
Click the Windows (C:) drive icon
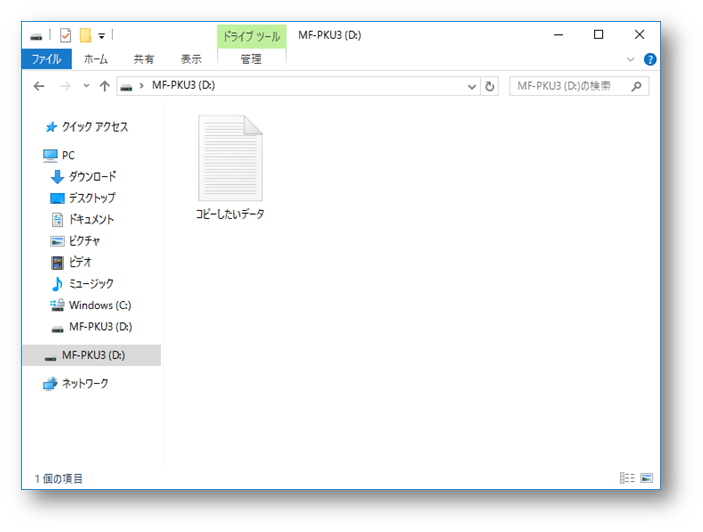tap(57, 305)
